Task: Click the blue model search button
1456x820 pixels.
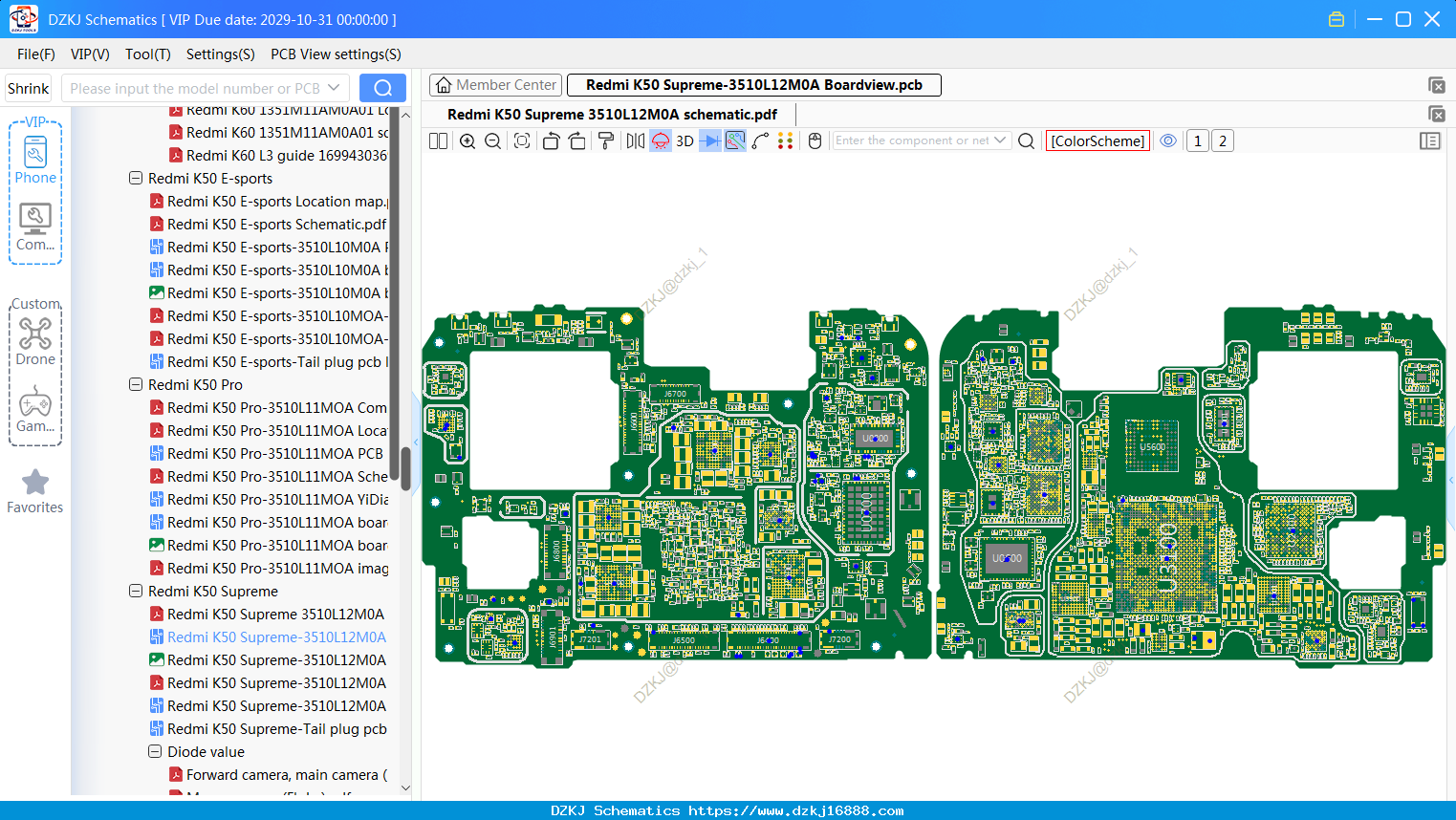Action: point(382,88)
